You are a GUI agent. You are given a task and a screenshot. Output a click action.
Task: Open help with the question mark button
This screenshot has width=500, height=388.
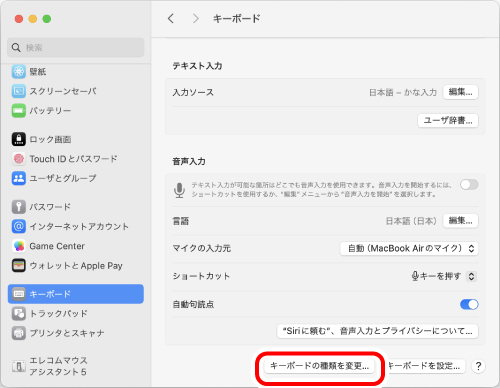478,366
